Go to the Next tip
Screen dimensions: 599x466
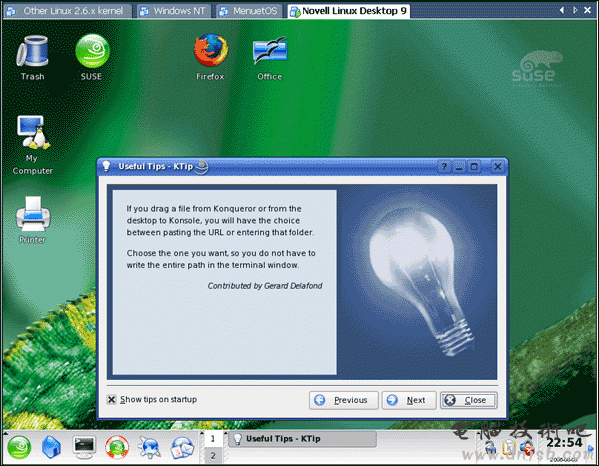409,400
